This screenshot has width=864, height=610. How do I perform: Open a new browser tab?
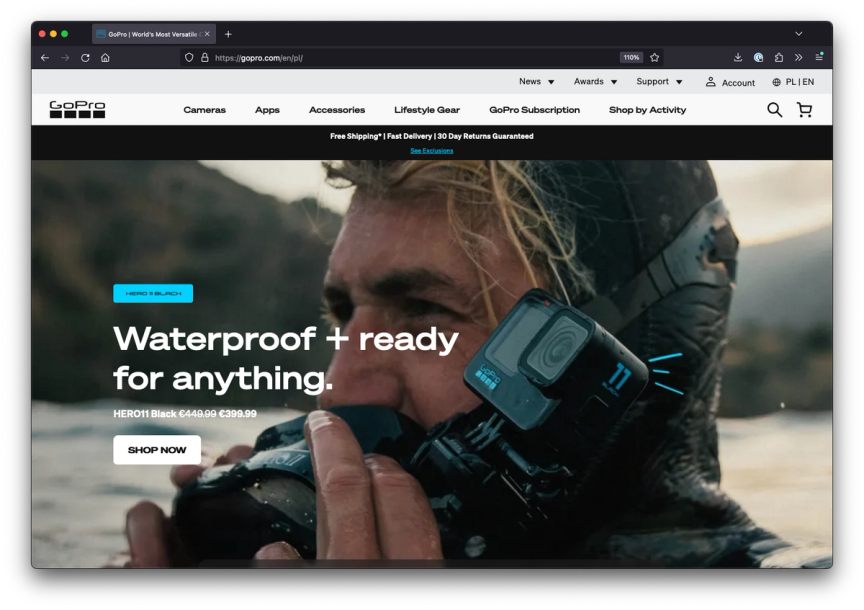click(228, 34)
